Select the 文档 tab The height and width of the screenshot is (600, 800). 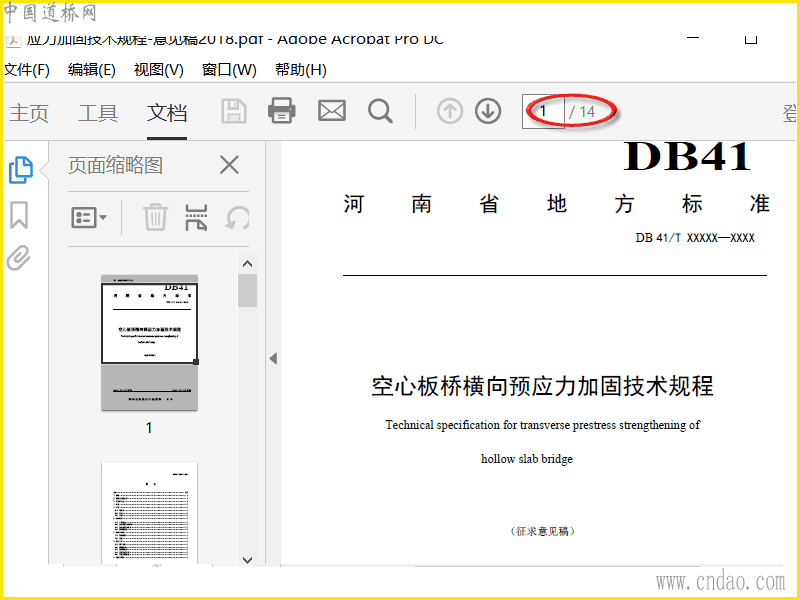(x=167, y=113)
